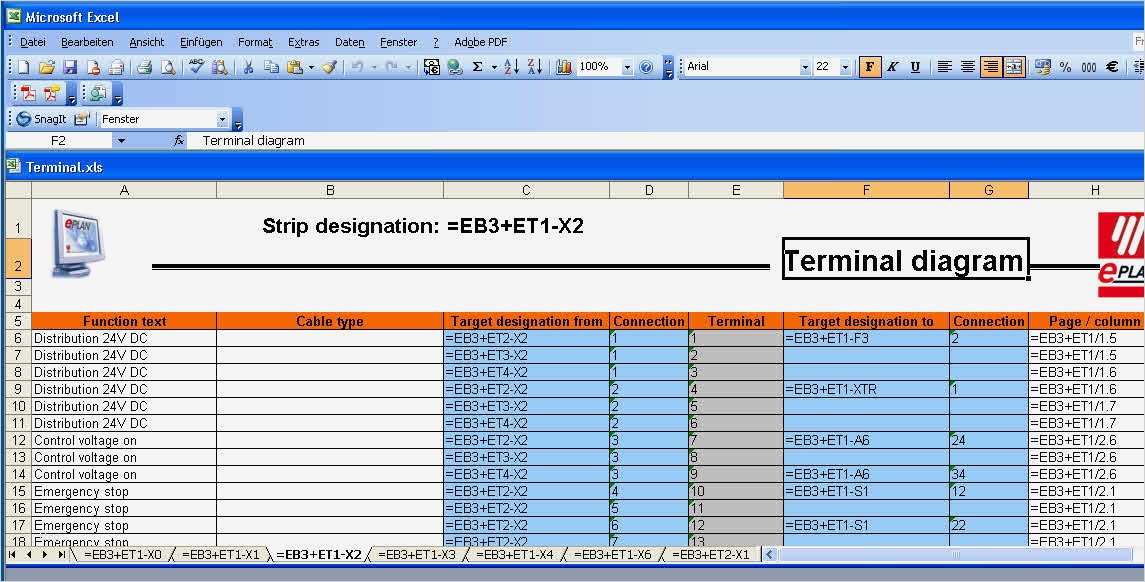Image resolution: width=1145 pixels, height=582 pixels.
Task: Open a file with the folder icon
Action: [x=47, y=67]
